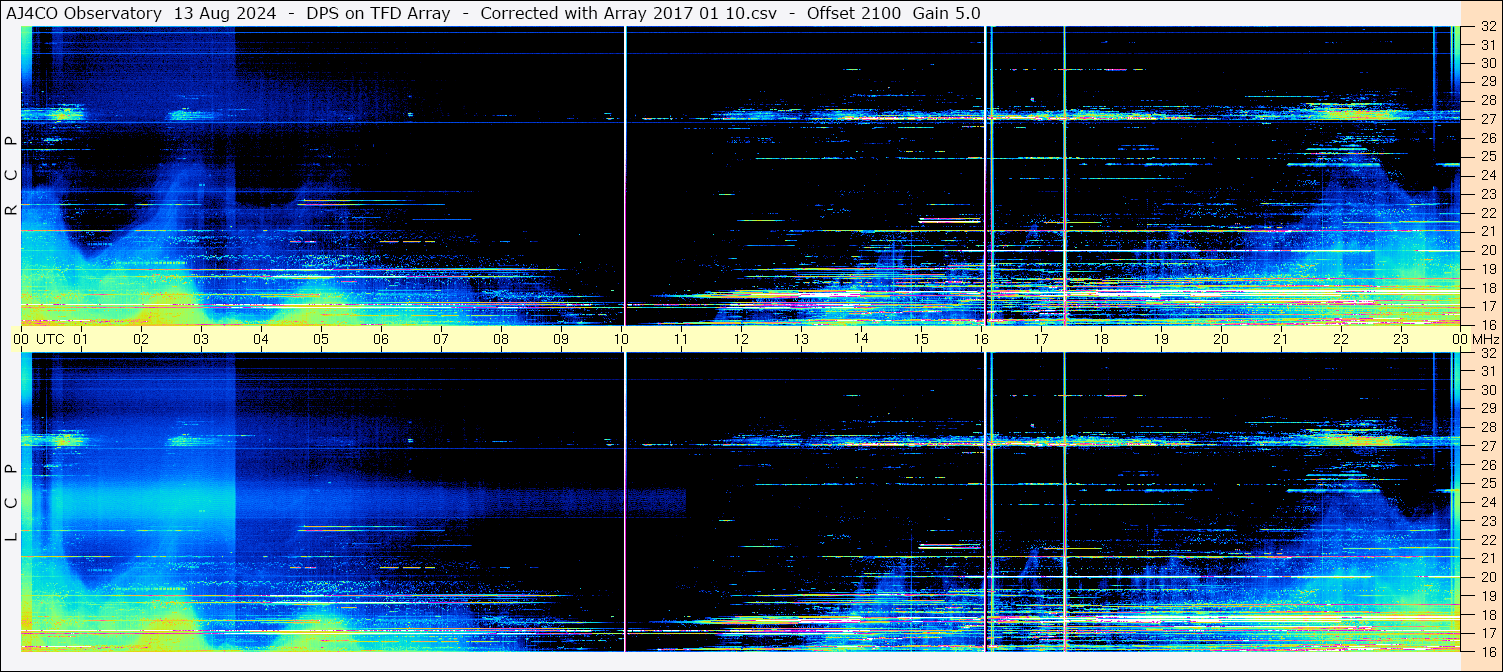Screen dimensions: 1503x672
Task: Select hour 04 on the time axis
Action: coord(261,339)
